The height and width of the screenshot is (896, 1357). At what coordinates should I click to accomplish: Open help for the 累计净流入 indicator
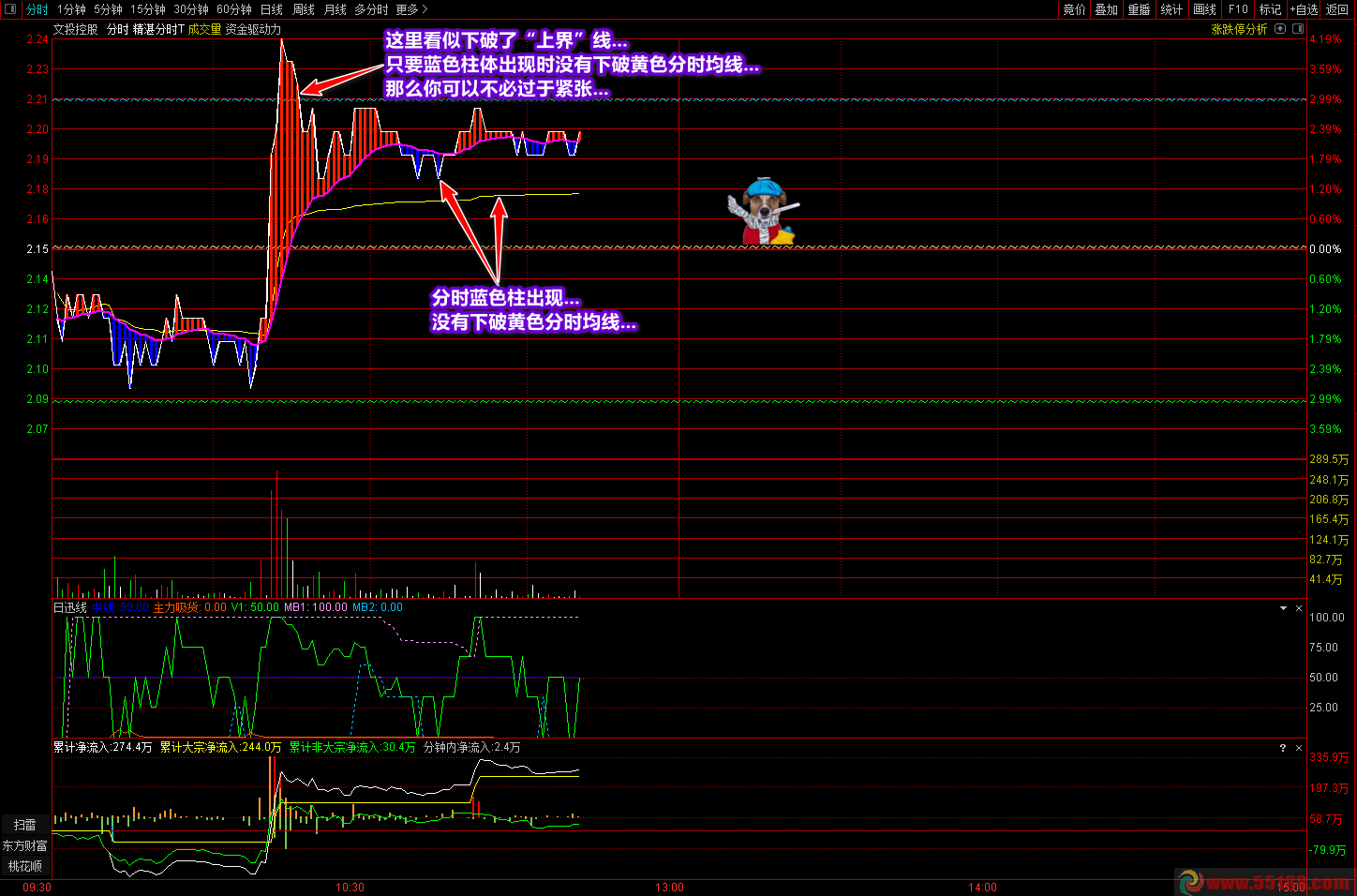coord(1283,748)
